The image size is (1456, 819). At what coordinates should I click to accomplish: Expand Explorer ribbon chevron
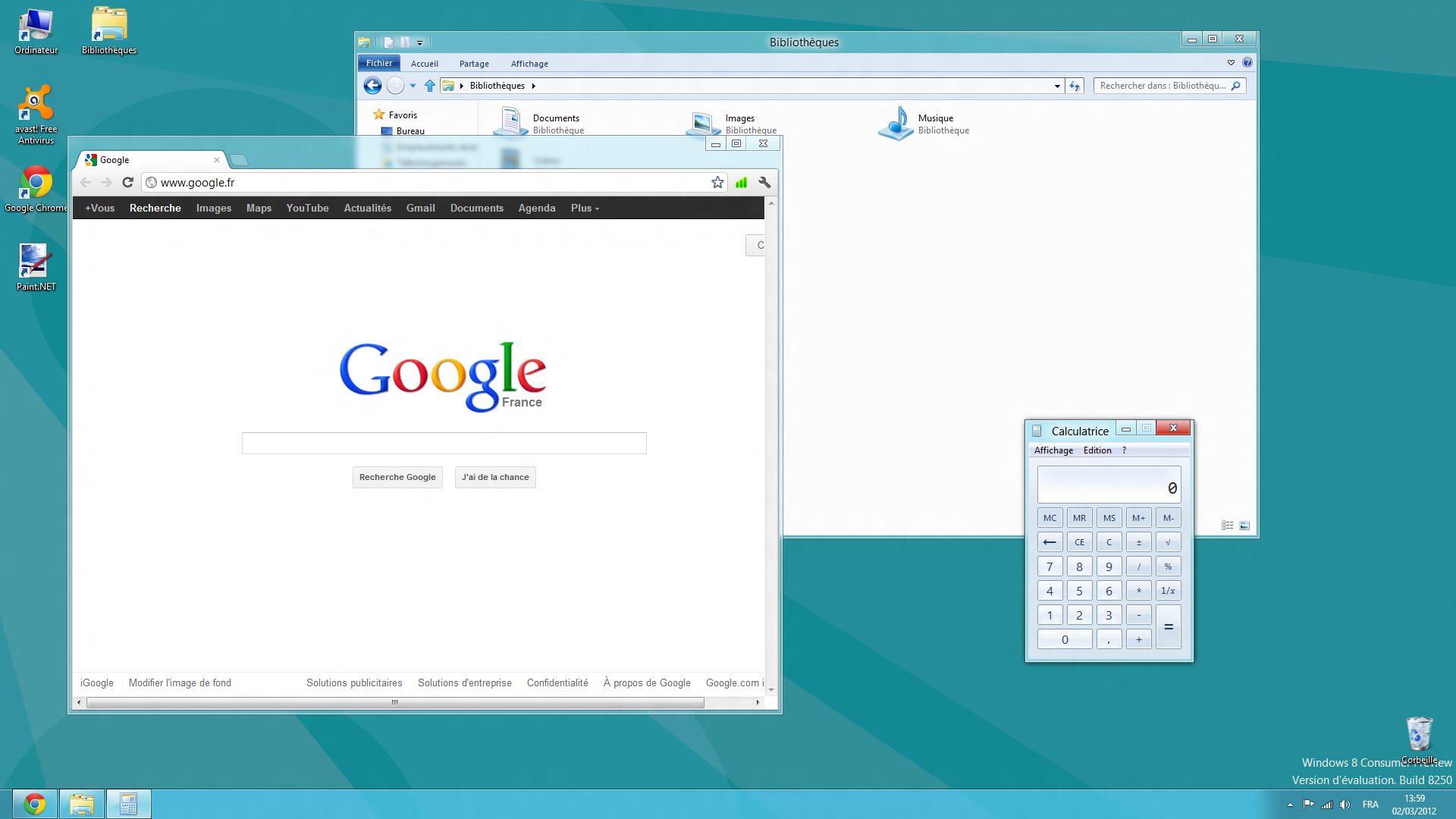point(1231,62)
